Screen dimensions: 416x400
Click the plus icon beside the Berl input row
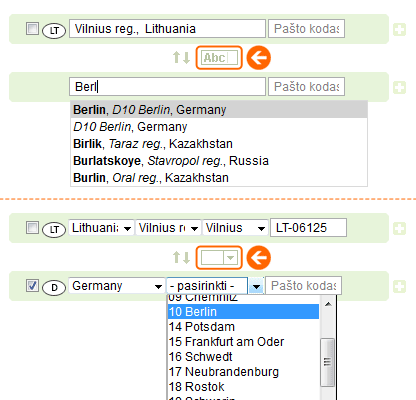coord(399,88)
